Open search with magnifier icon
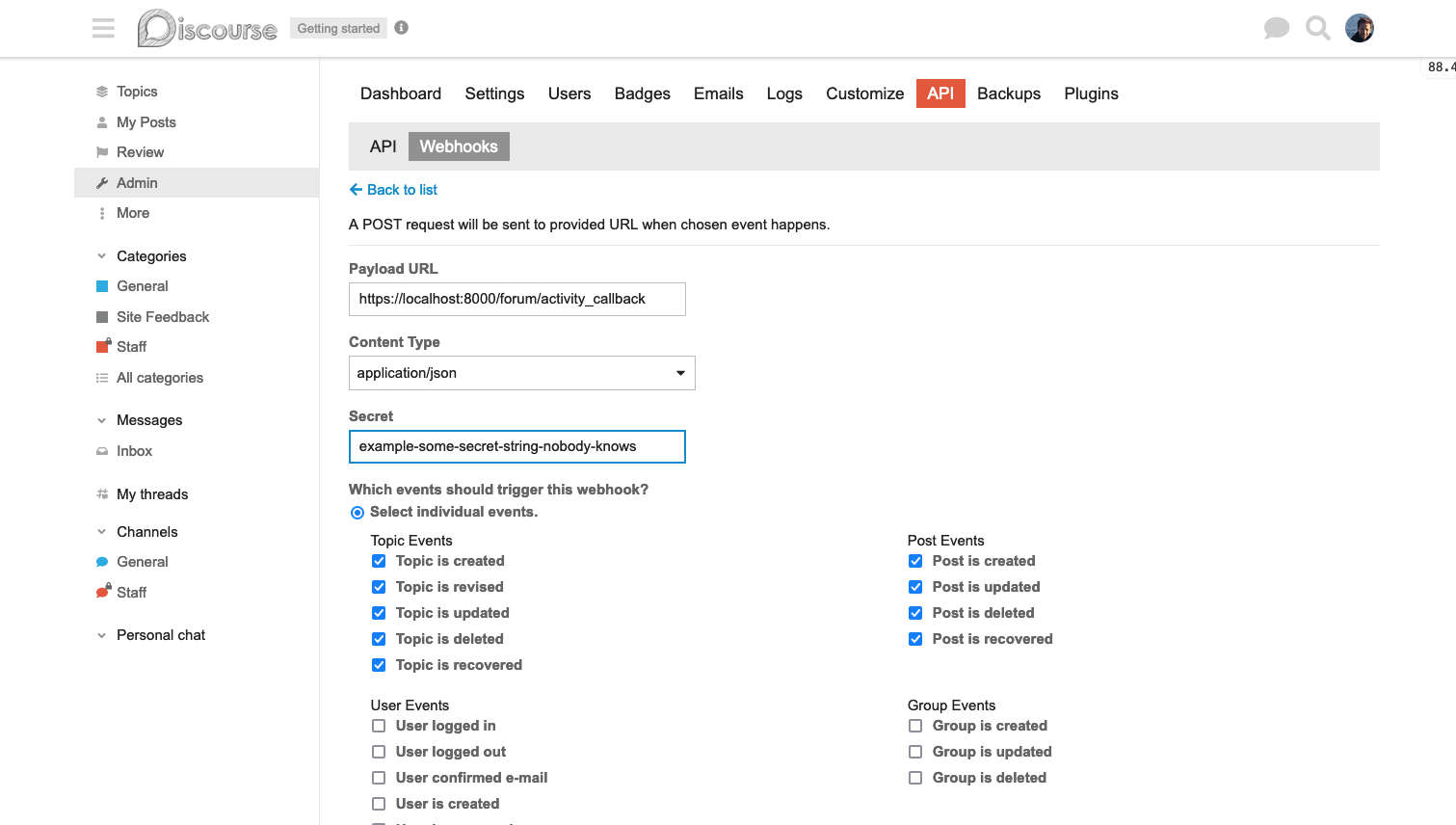Screen dimensions: 1456x825 click(x=1317, y=28)
